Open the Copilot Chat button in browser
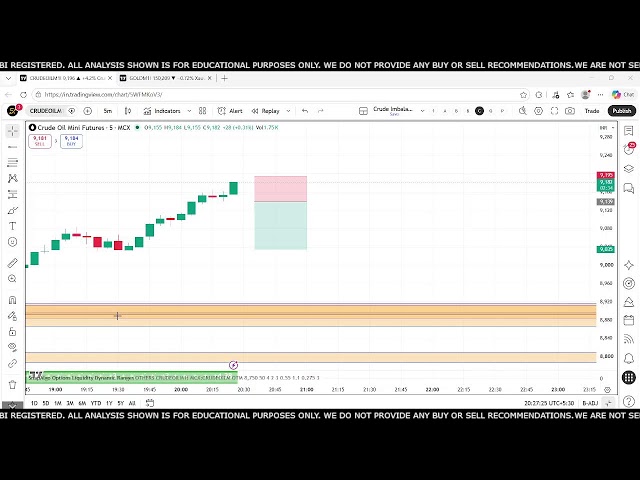640x480 pixels. pyautogui.click(x=623, y=95)
